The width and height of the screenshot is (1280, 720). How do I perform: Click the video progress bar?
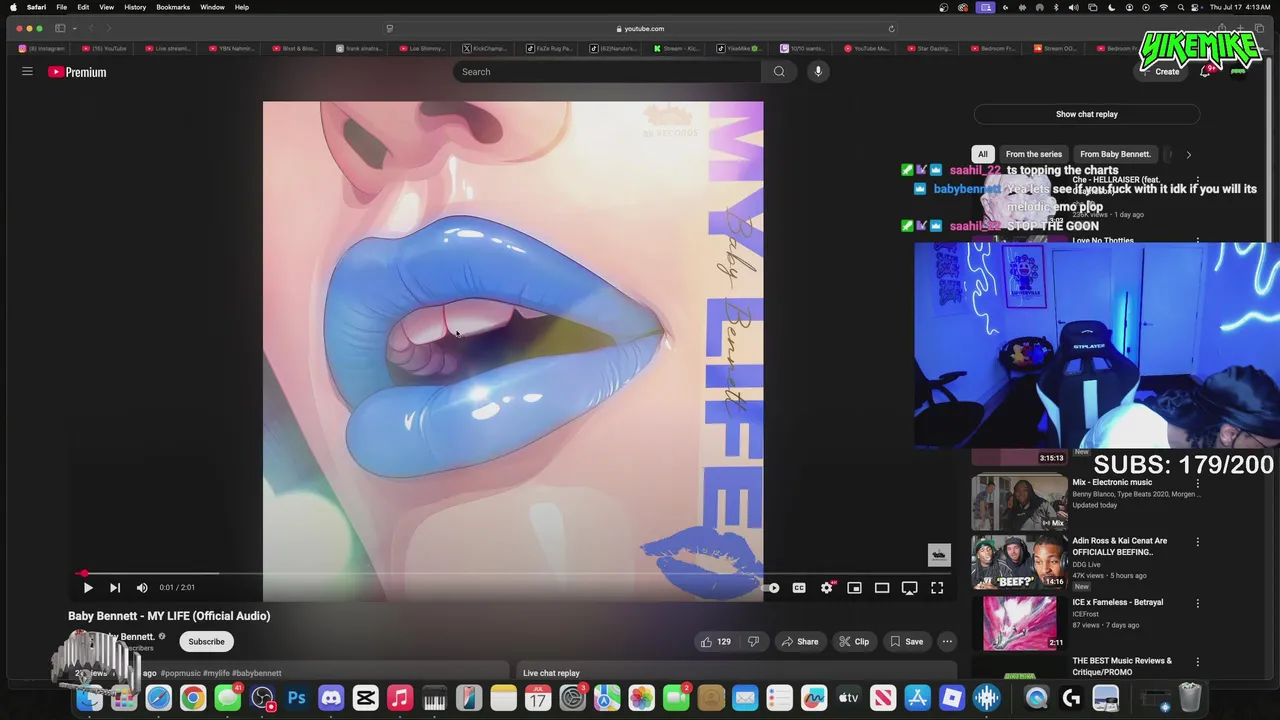[512, 574]
